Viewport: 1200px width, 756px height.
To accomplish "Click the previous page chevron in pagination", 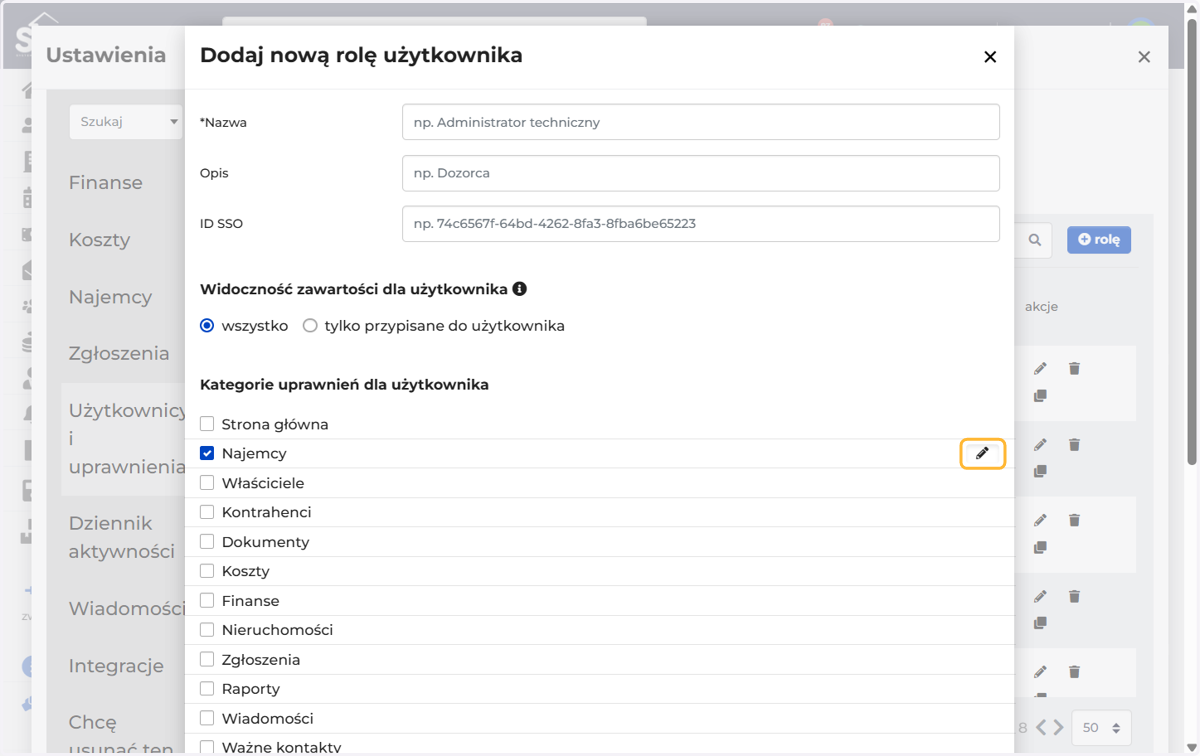I will (1041, 728).
